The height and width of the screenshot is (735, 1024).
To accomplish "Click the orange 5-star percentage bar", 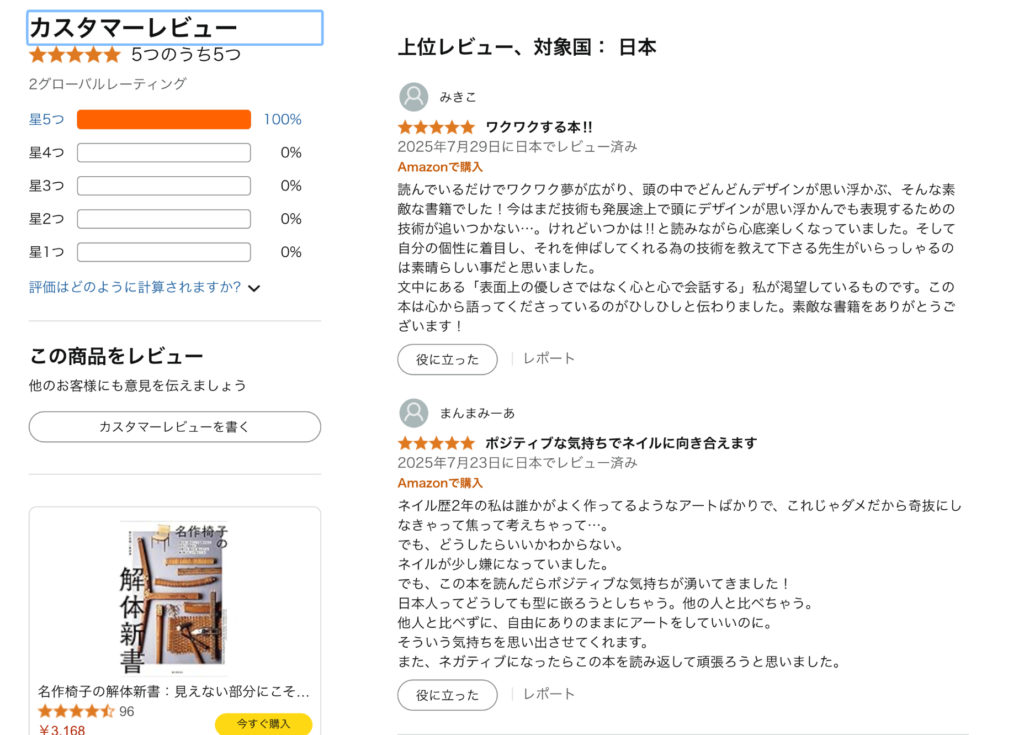I will point(164,120).
